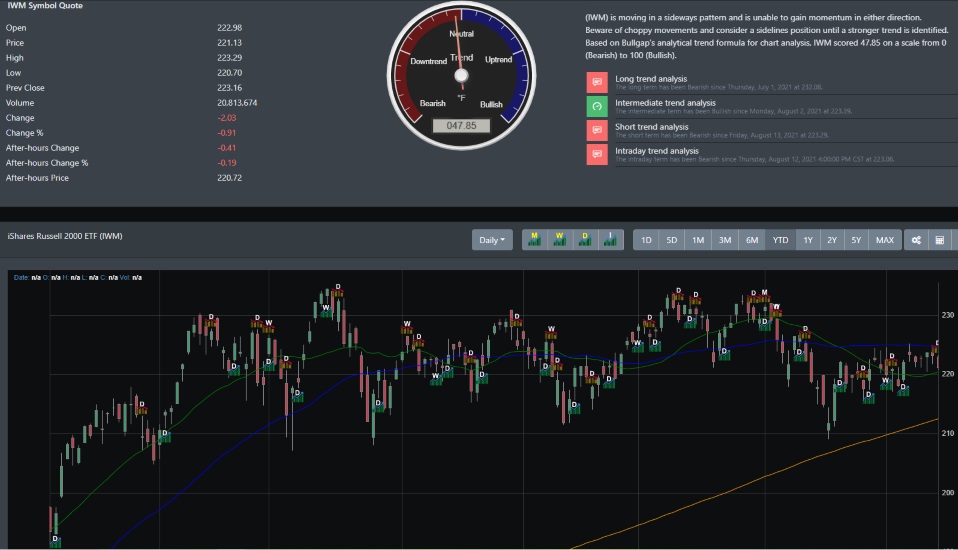Image resolution: width=958 pixels, height=550 pixels.
Task: Click the red Intraday trend analysis icon
Action: 597,154
